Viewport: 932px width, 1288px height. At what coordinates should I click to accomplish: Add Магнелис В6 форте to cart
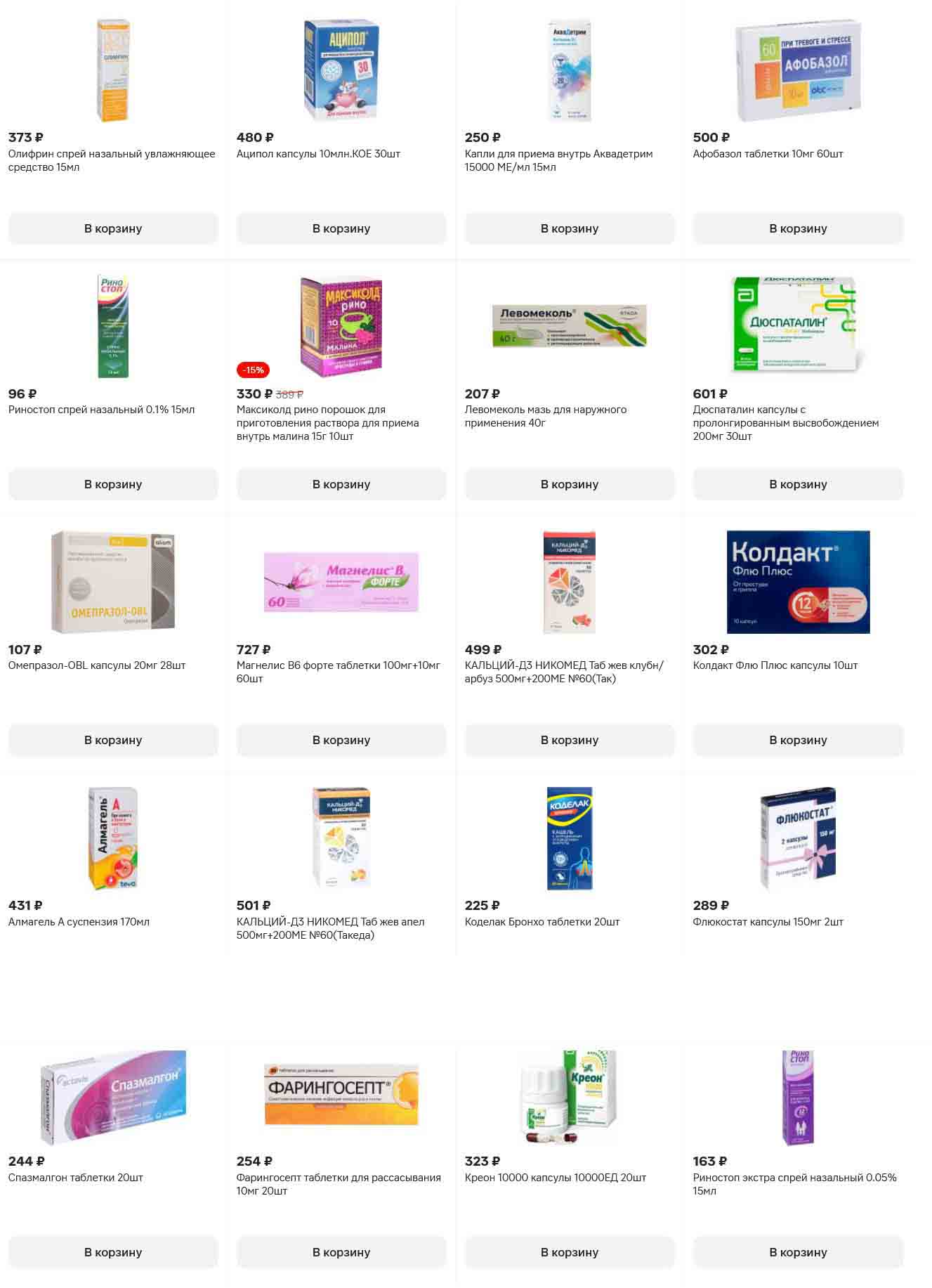click(341, 740)
